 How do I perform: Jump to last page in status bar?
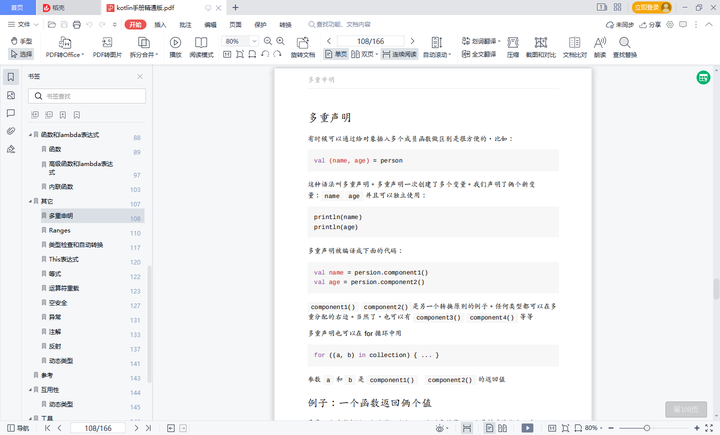pos(148,428)
